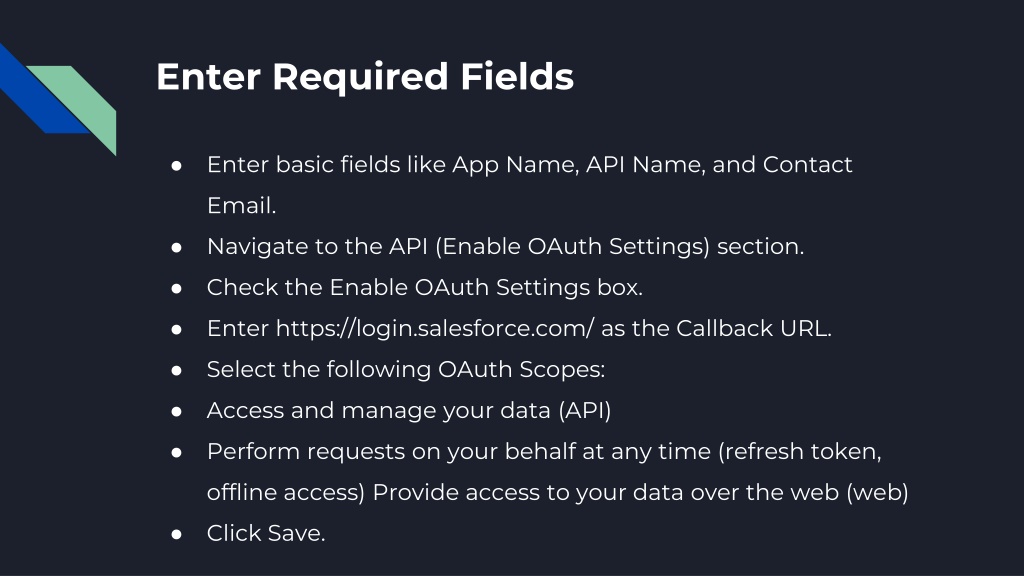Click the bullet dot beside Check the Enable OAuth
Screen dimensions: 1024x576
(176, 289)
